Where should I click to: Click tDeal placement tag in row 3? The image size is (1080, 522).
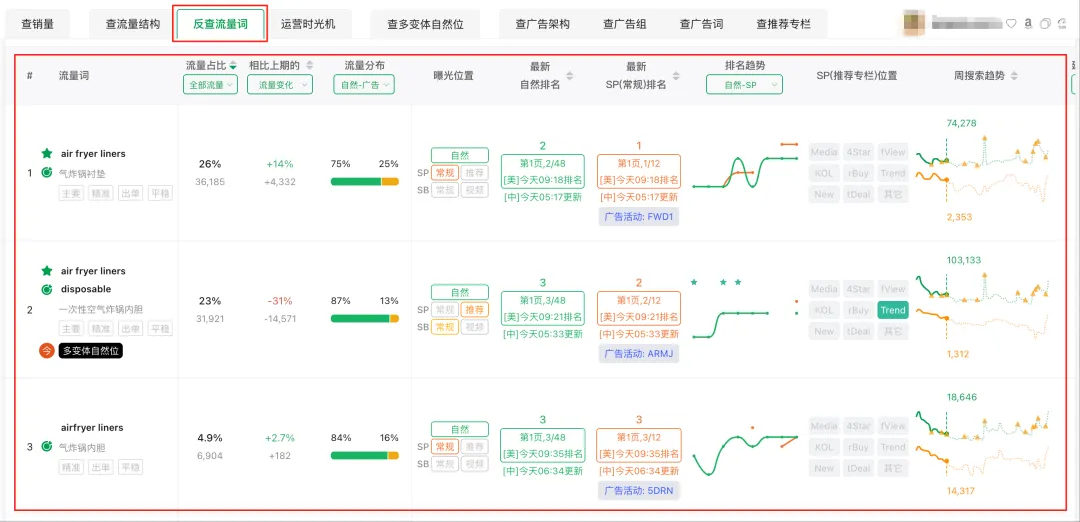[858, 468]
